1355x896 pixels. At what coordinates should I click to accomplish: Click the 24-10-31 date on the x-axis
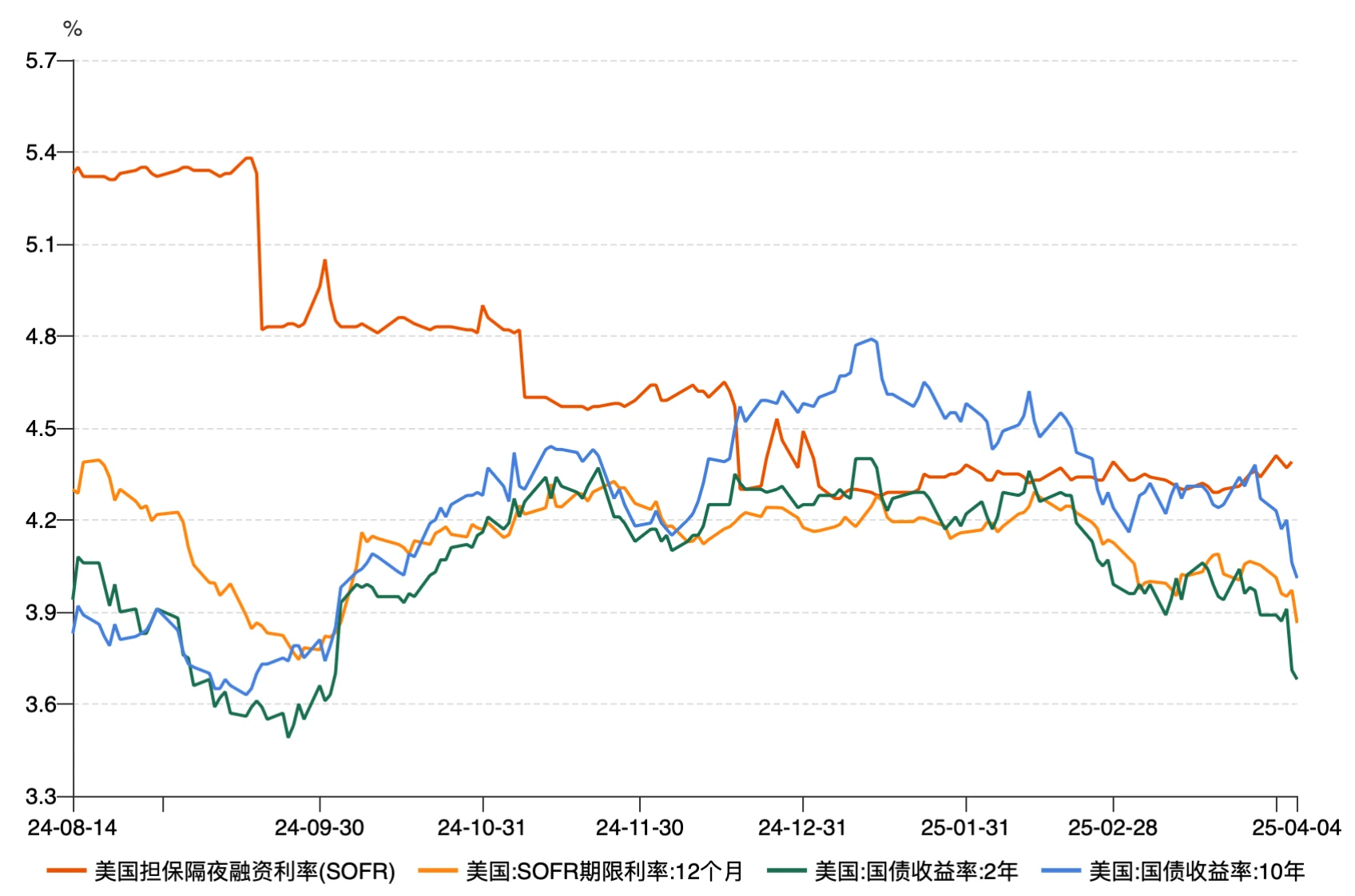482,827
